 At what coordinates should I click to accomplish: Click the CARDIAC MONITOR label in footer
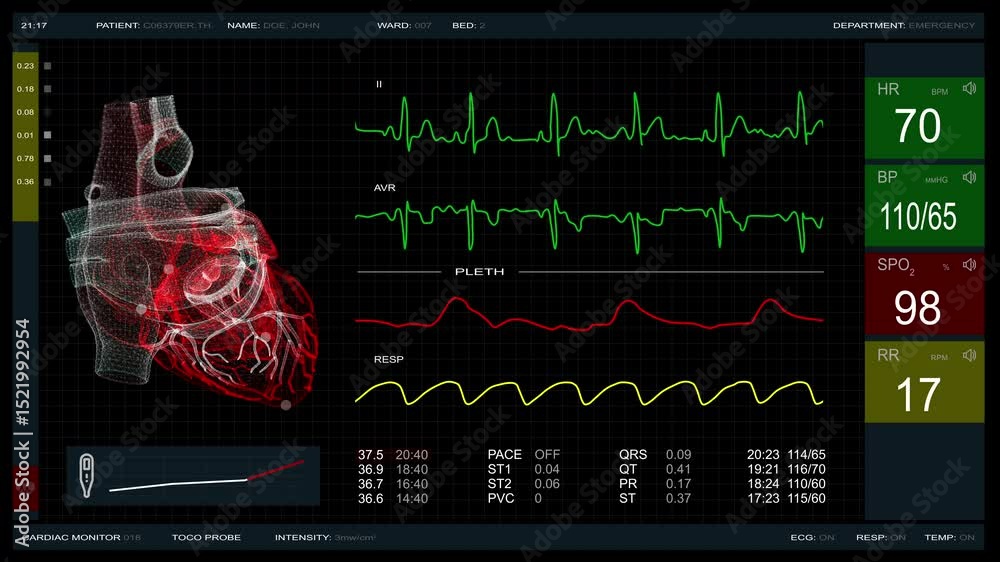tap(81, 538)
